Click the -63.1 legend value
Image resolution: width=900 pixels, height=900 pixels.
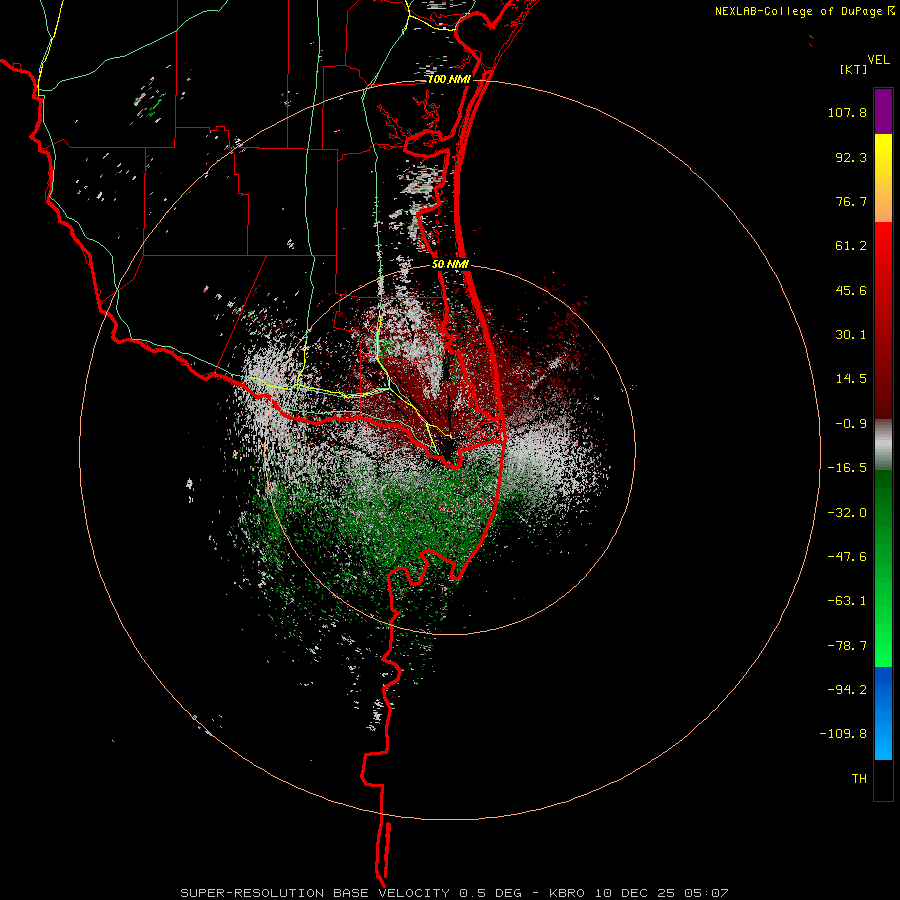click(847, 601)
